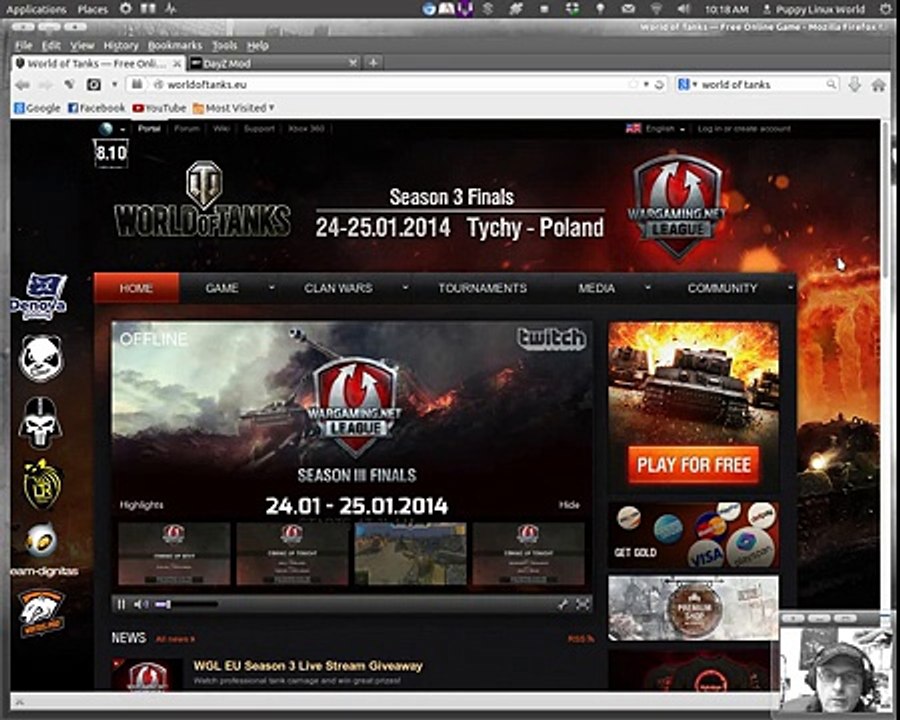Click Log in or create account
The width and height of the screenshot is (900, 720).
coord(744,129)
